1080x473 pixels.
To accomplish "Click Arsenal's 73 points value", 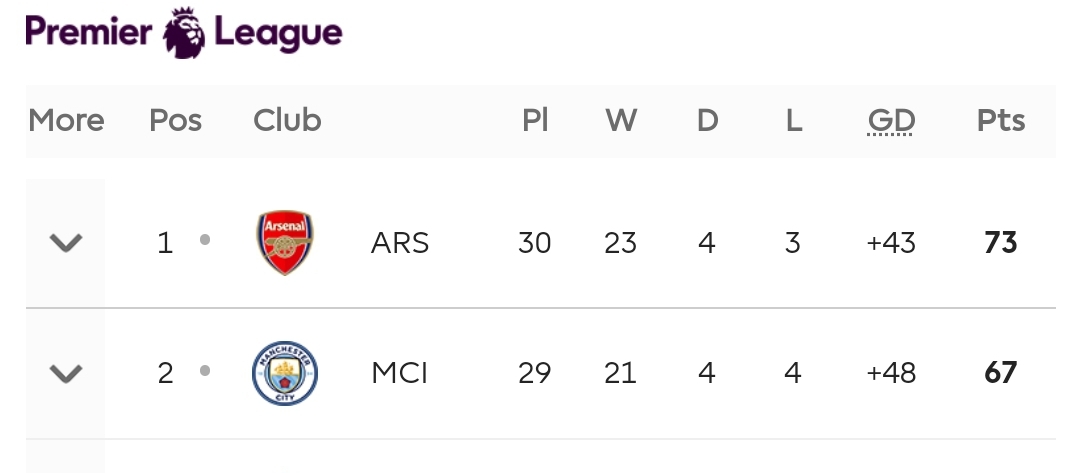I will [1001, 243].
